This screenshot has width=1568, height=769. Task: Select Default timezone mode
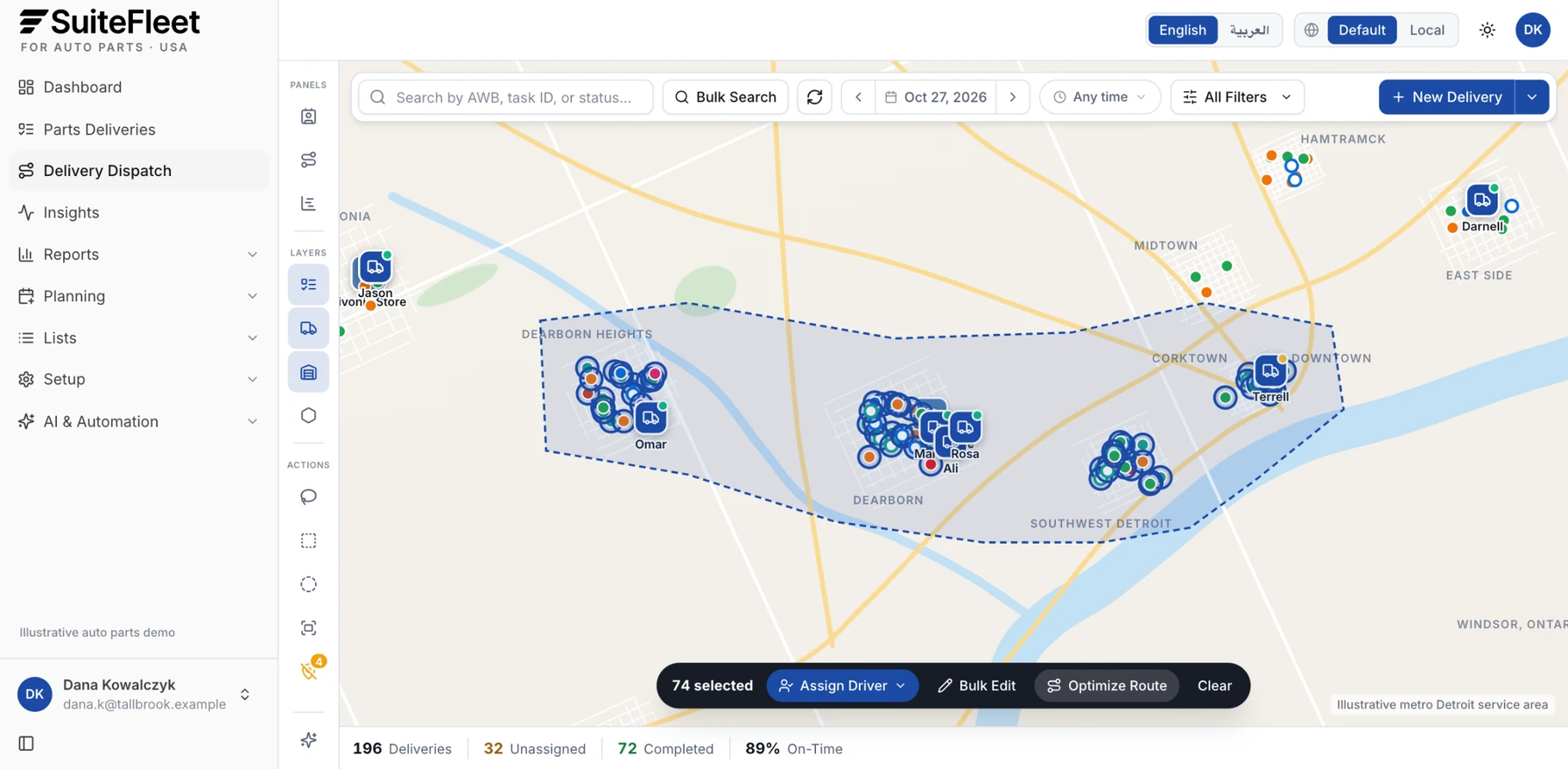click(1361, 30)
